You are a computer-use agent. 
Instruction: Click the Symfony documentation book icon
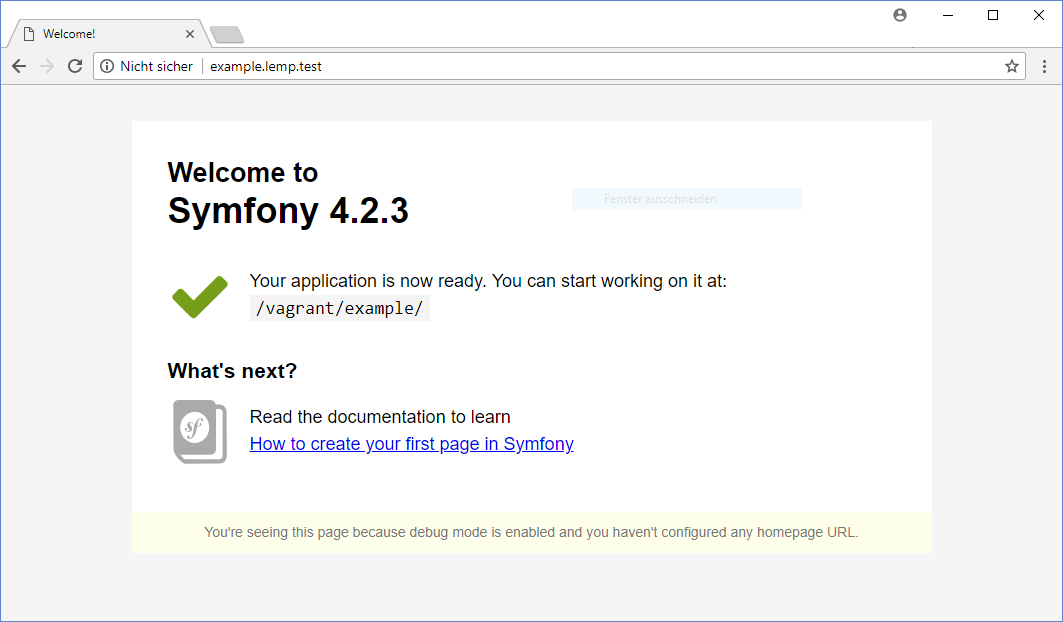(200, 431)
